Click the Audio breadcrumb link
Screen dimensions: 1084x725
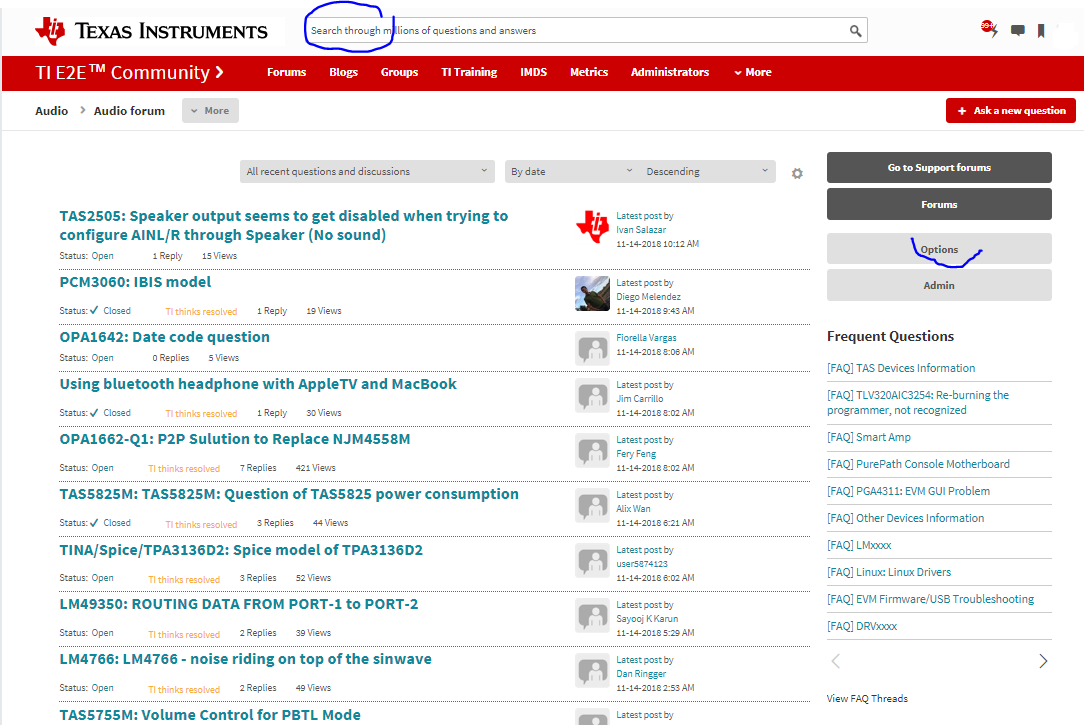point(52,111)
